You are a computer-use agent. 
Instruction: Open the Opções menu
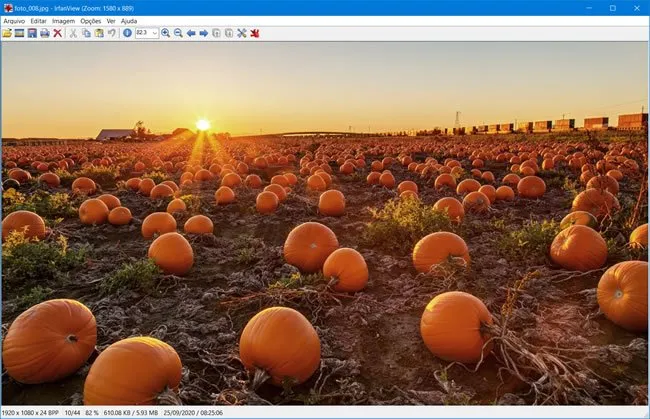[90, 21]
